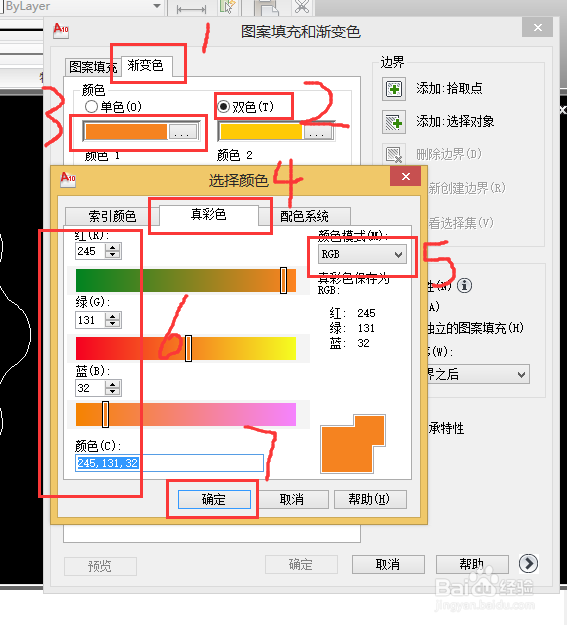
Task: Click the Add: Pick points icon
Action: pyautogui.click(x=394, y=88)
